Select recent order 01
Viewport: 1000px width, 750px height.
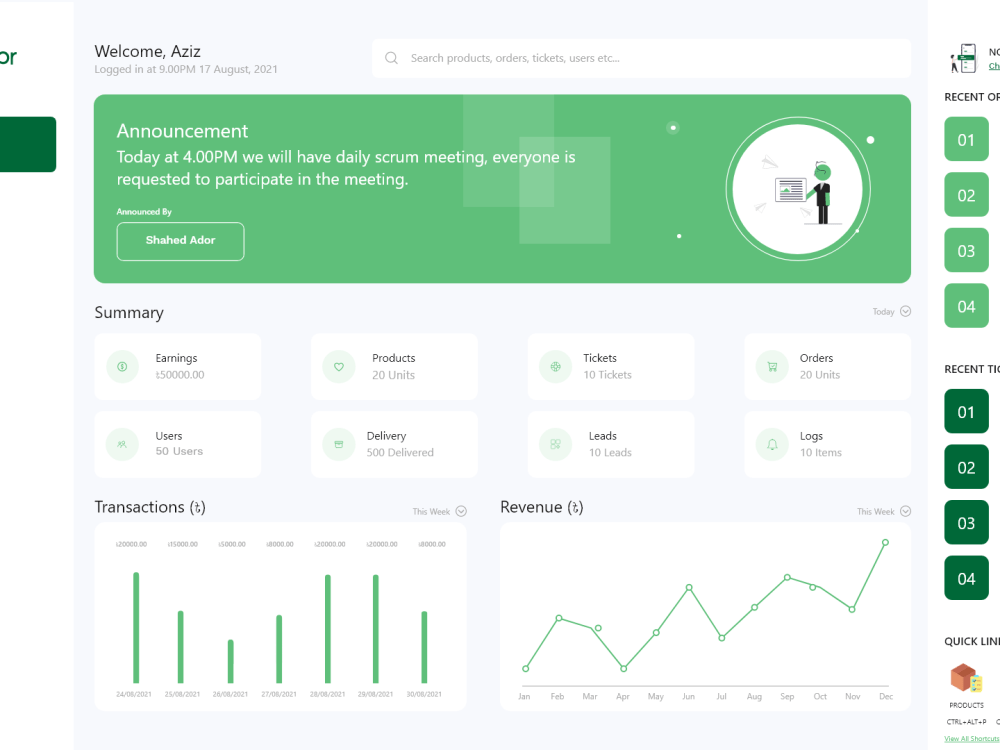click(966, 139)
